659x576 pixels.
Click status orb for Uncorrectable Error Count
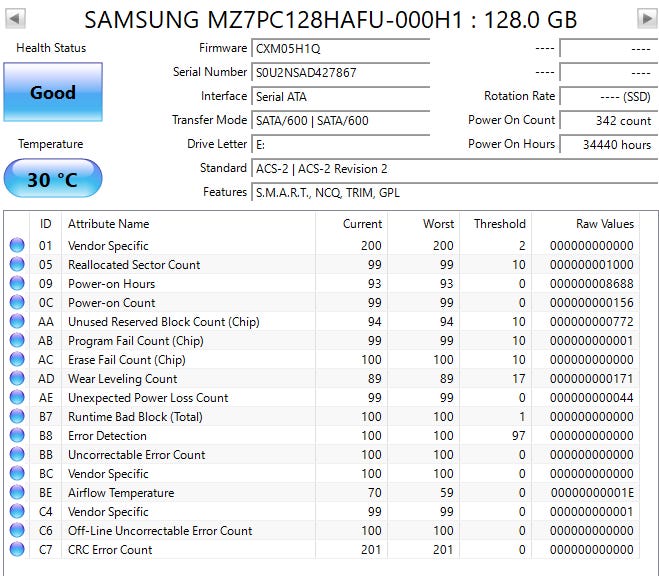point(17,454)
